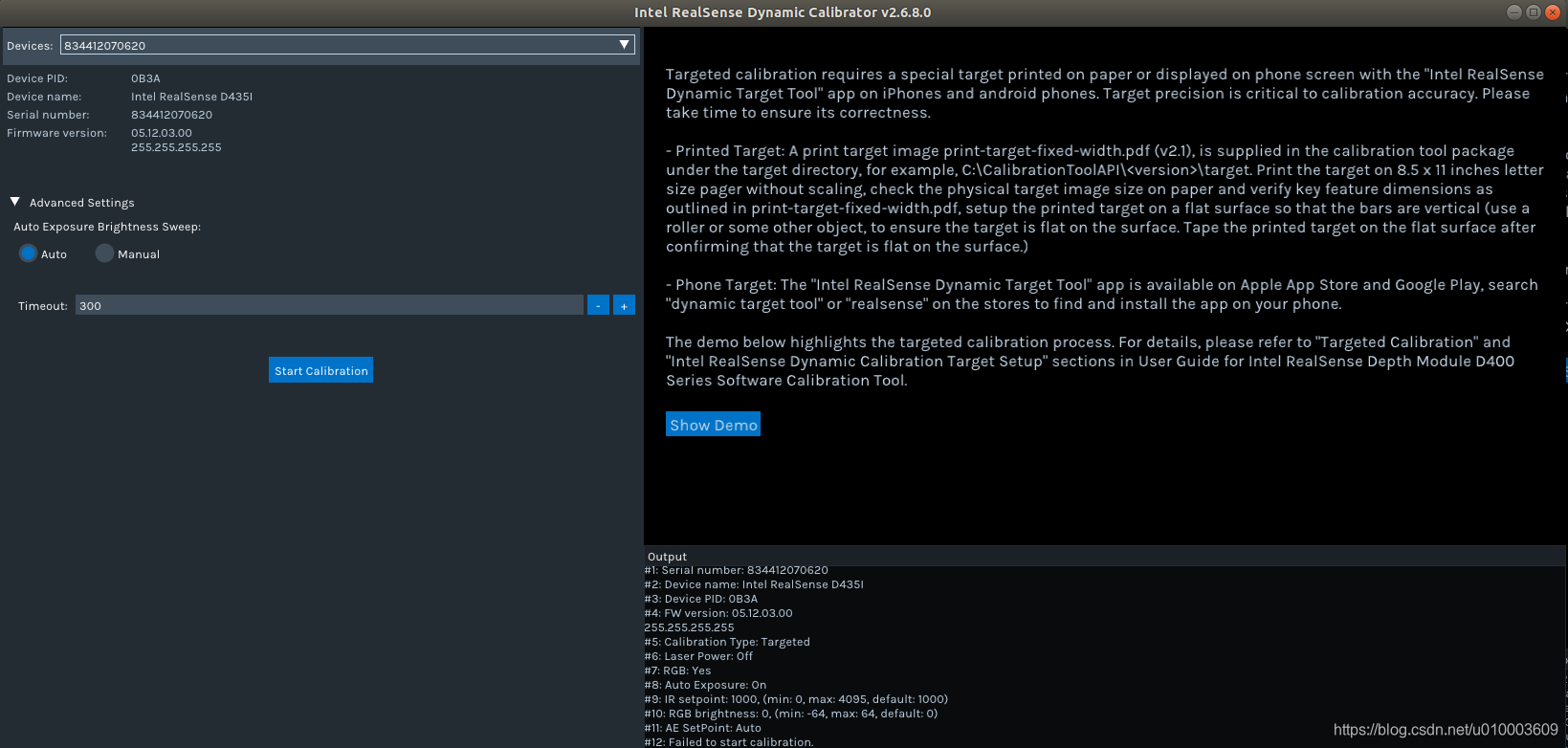Click output line #5 Calibration Type: Targeted
The image size is (1568, 748).
(x=727, y=642)
